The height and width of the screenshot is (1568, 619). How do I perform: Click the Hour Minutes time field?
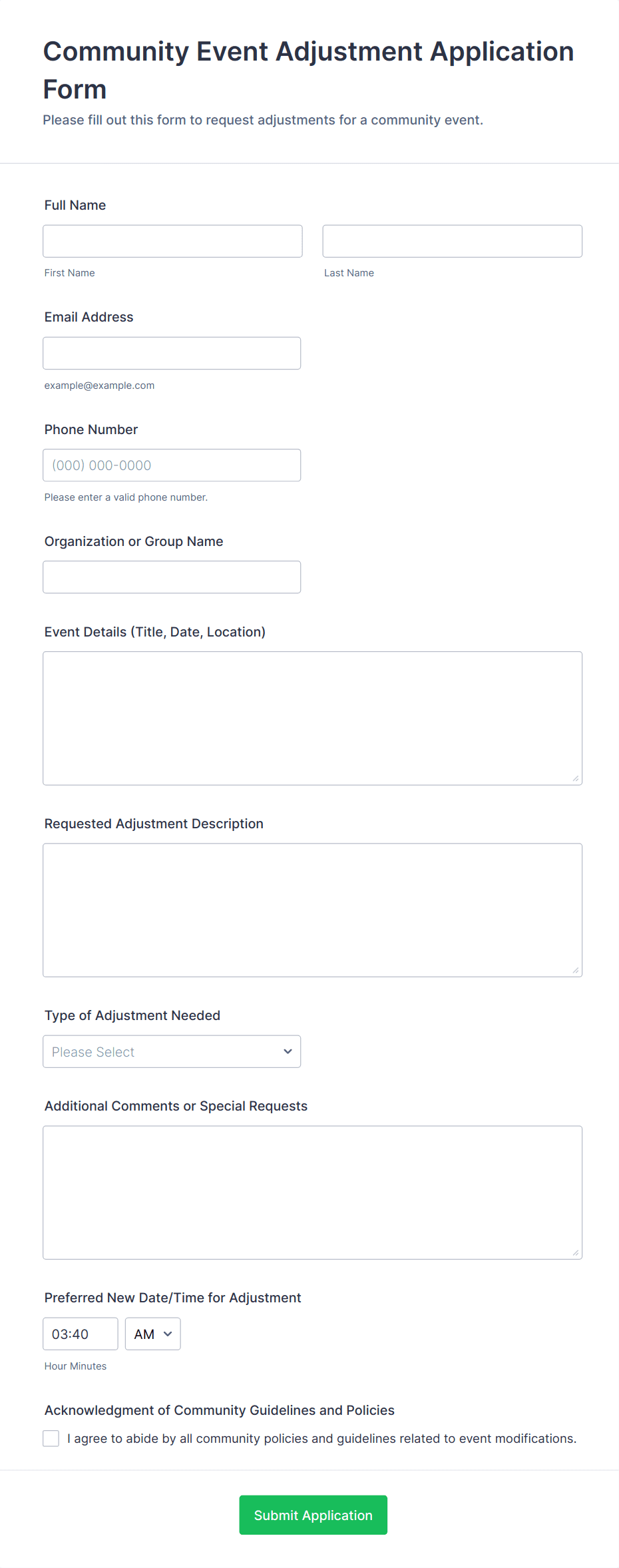click(80, 1334)
